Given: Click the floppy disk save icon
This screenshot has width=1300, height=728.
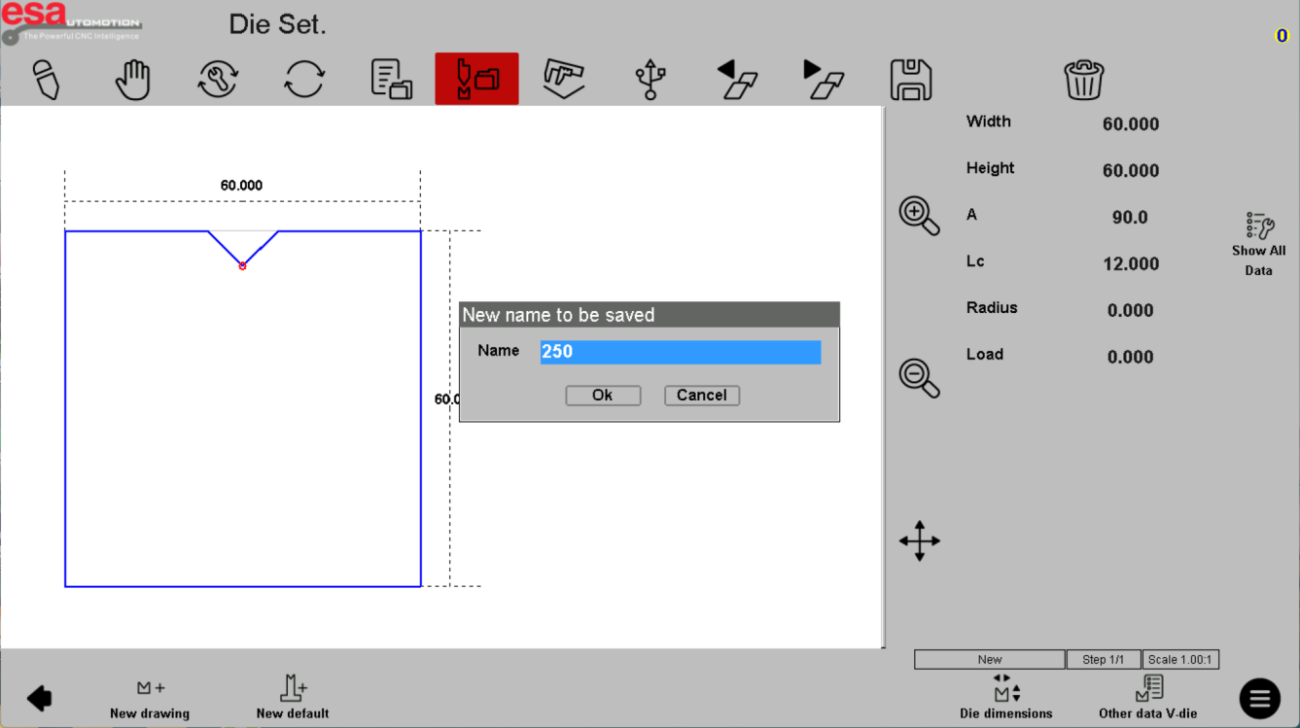Looking at the screenshot, I should [910, 80].
